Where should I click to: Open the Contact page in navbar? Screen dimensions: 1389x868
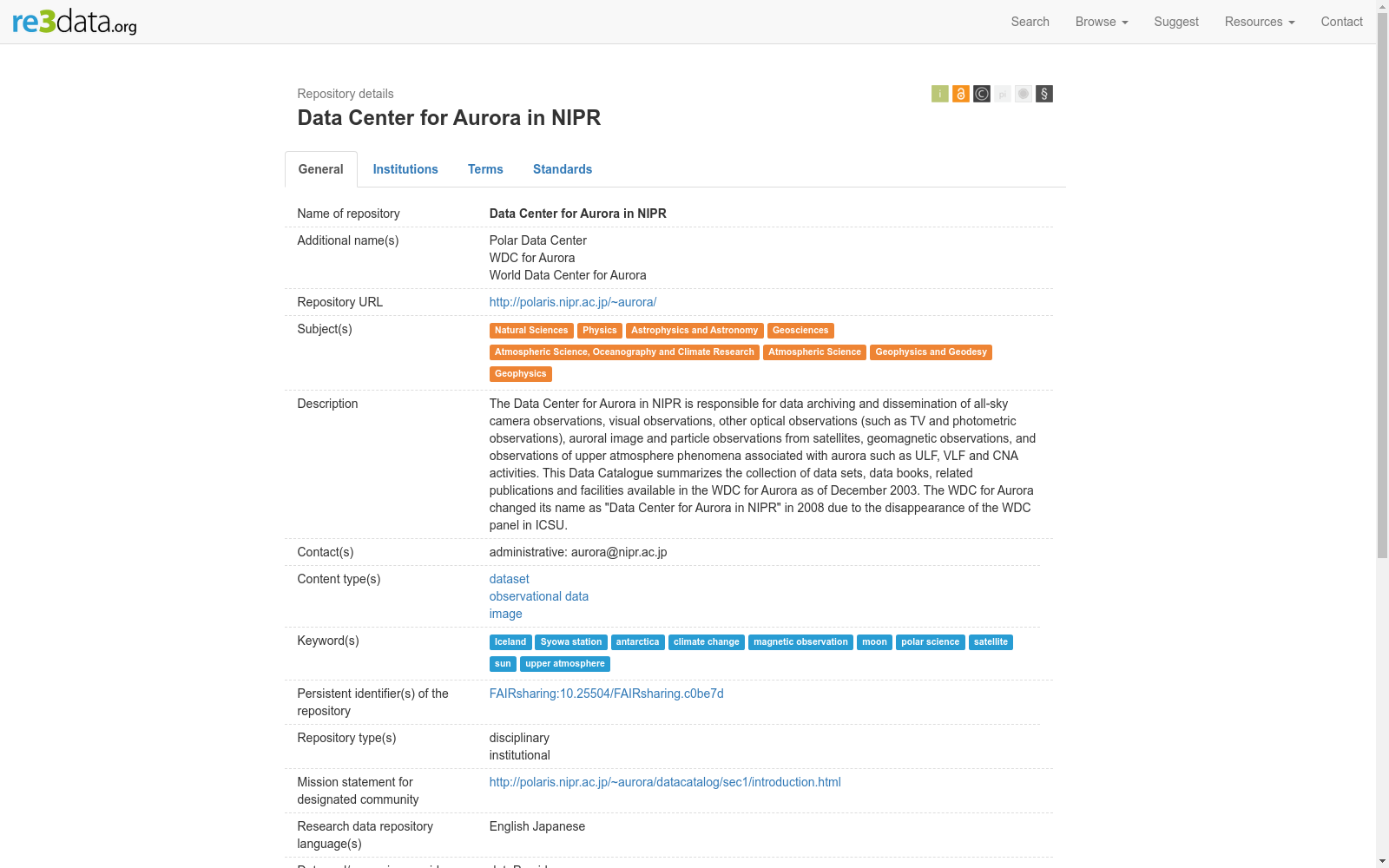click(x=1342, y=22)
